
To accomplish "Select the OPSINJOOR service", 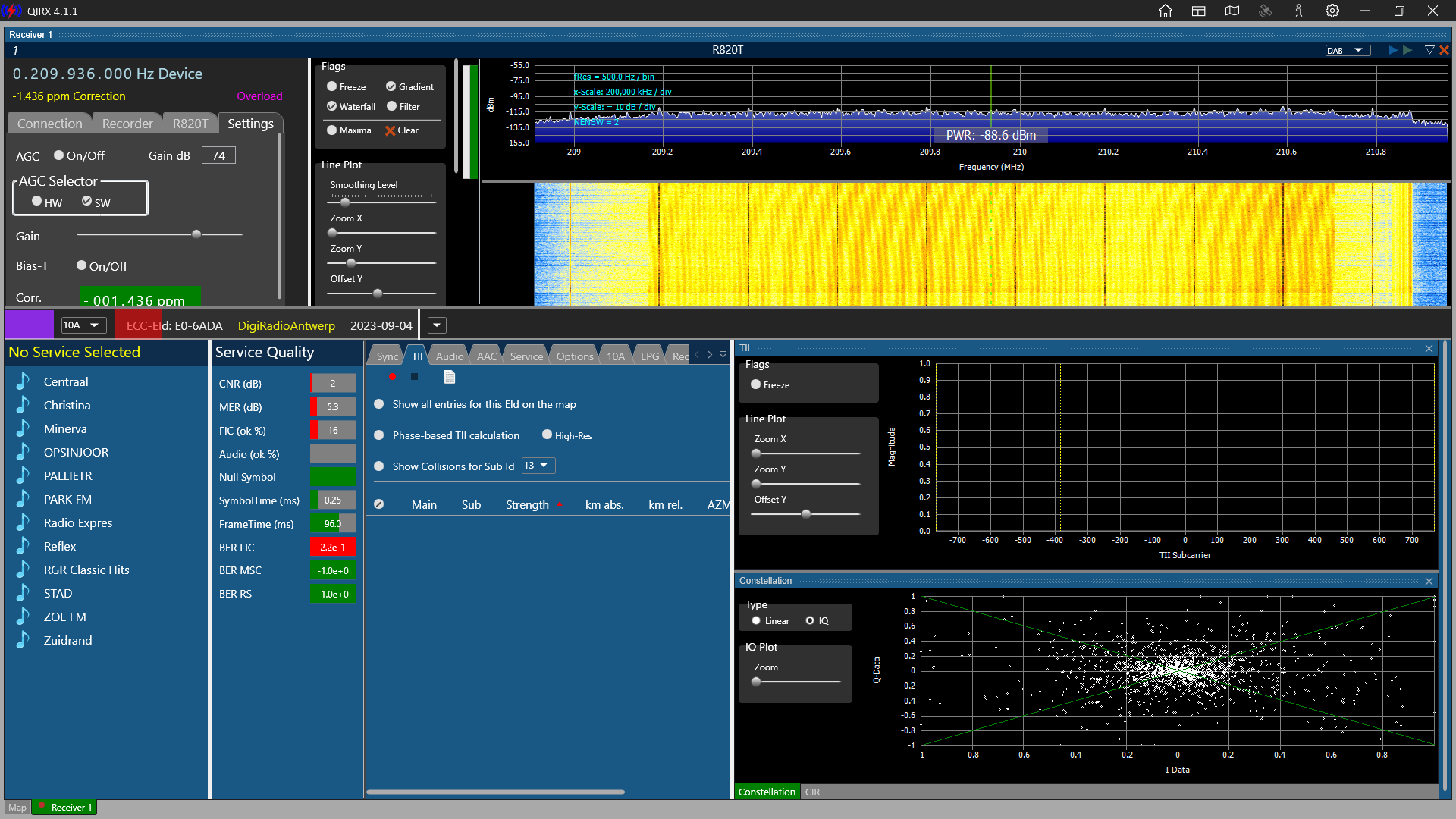I will tap(76, 452).
